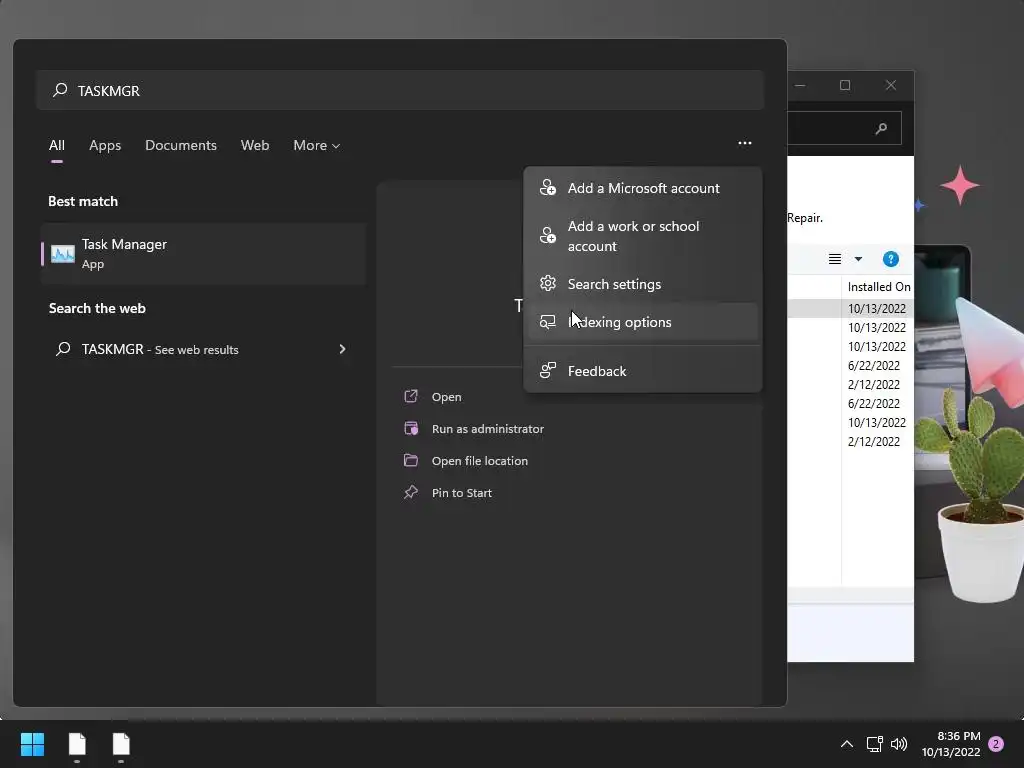The height and width of the screenshot is (768, 1024).
Task: Open the view options dropdown arrow in background window
Action: point(858,259)
